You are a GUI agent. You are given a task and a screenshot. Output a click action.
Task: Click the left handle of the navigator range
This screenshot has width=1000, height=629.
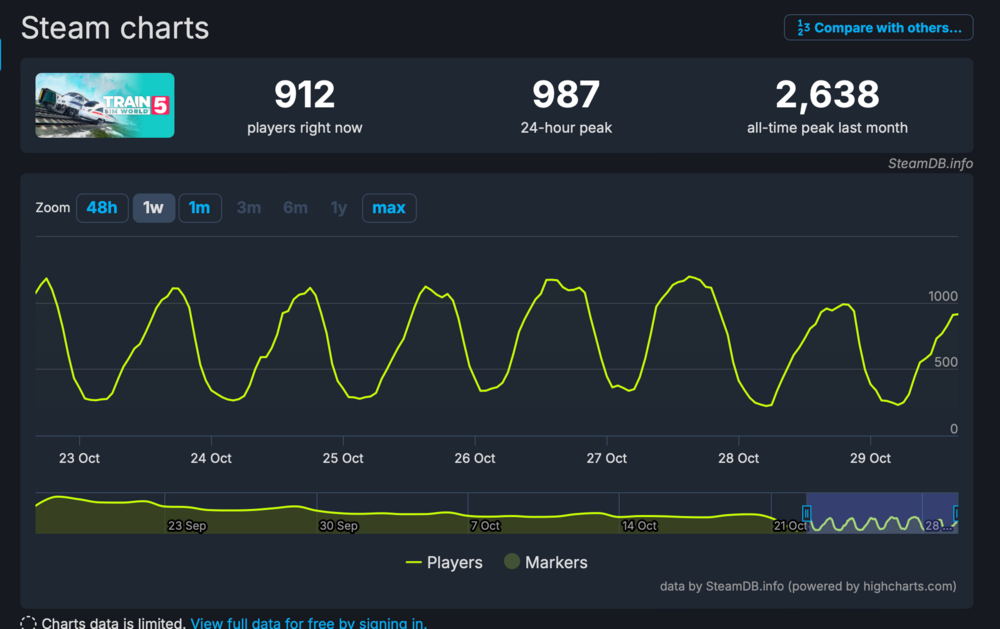(806, 513)
